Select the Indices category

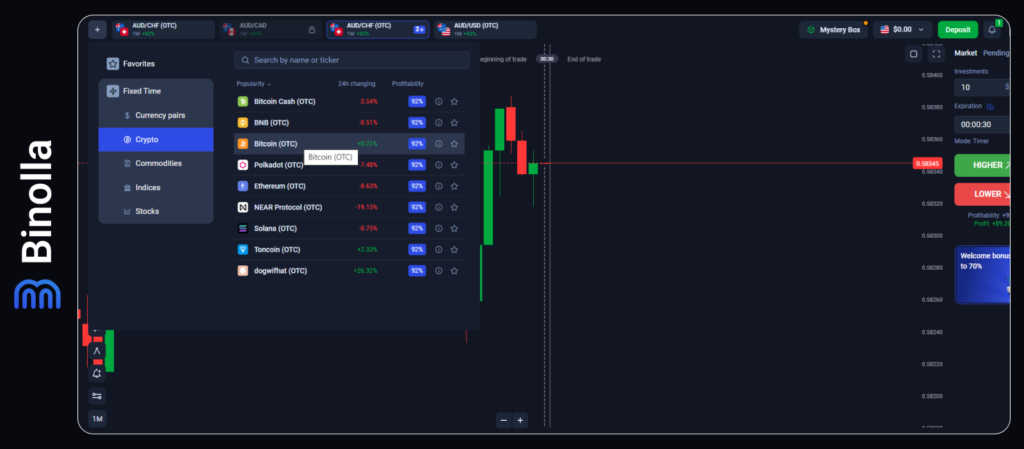tap(156, 187)
